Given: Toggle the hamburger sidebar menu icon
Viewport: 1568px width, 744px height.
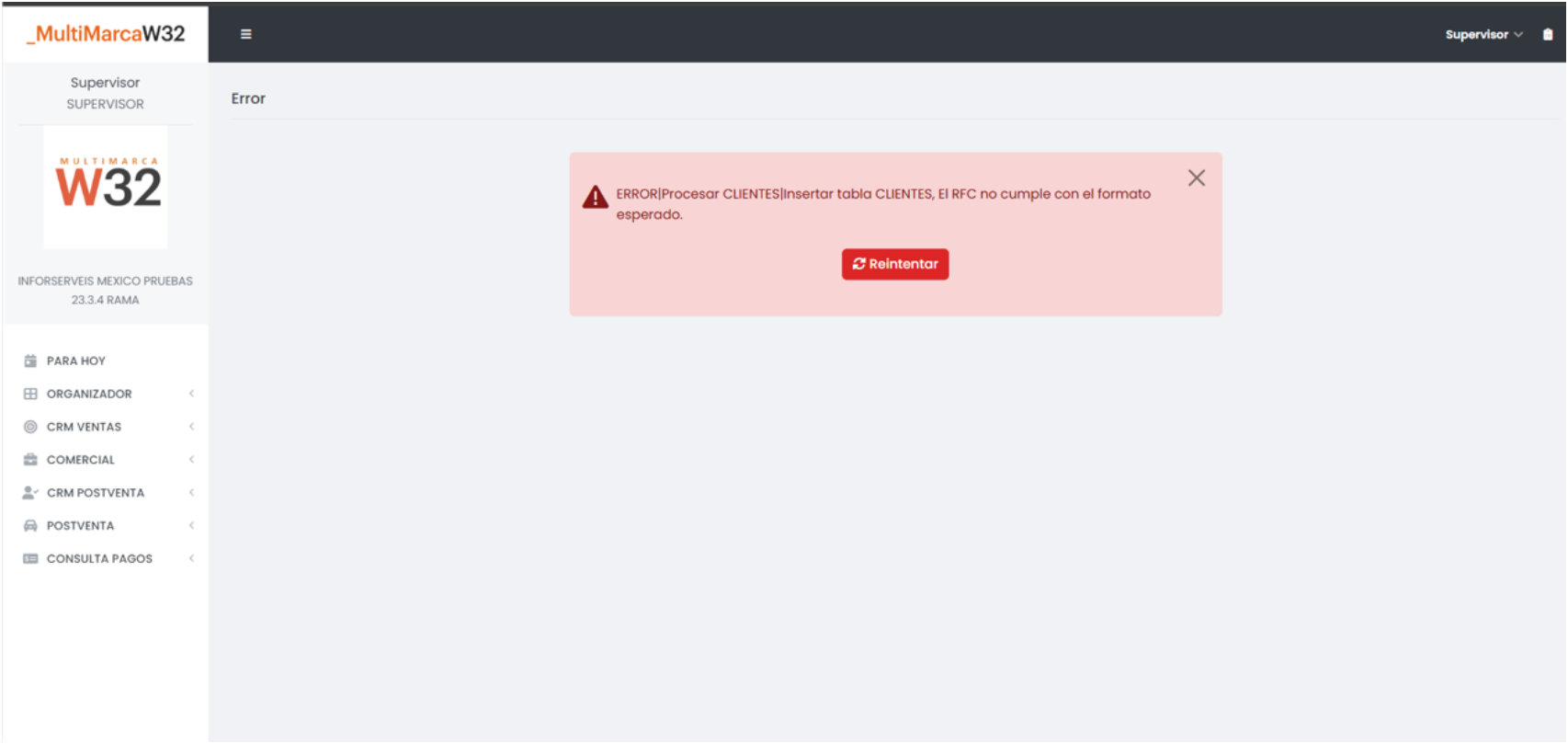Looking at the screenshot, I should (245, 34).
